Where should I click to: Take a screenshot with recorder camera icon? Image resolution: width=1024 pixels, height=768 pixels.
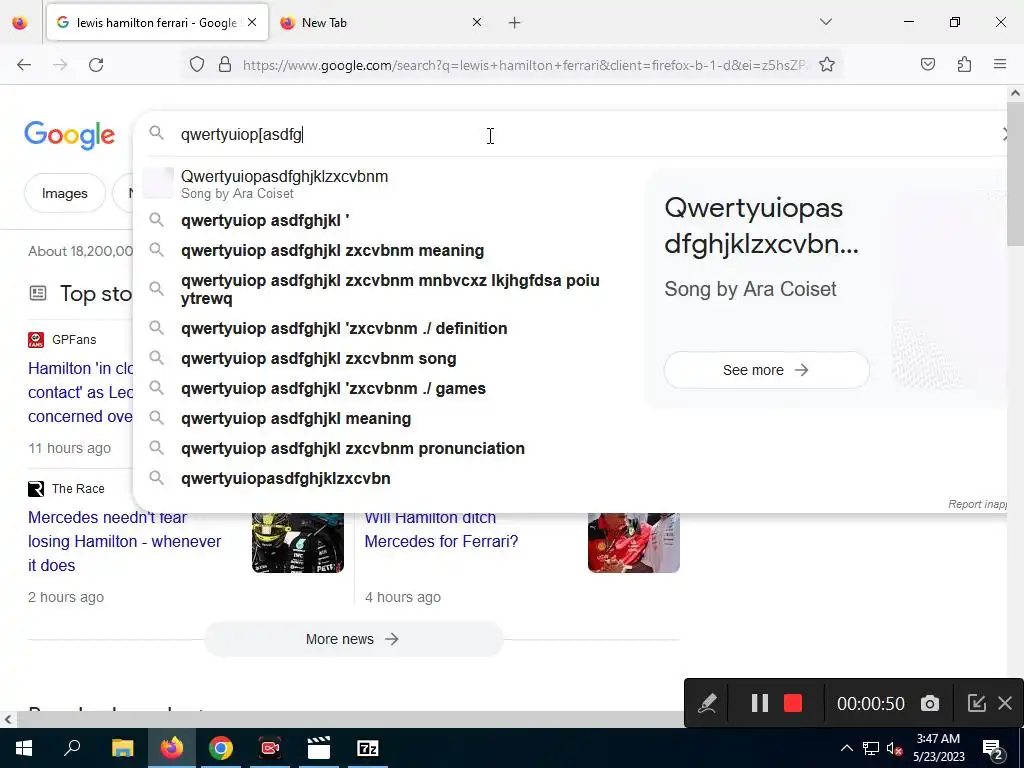[x=930, y=703]
